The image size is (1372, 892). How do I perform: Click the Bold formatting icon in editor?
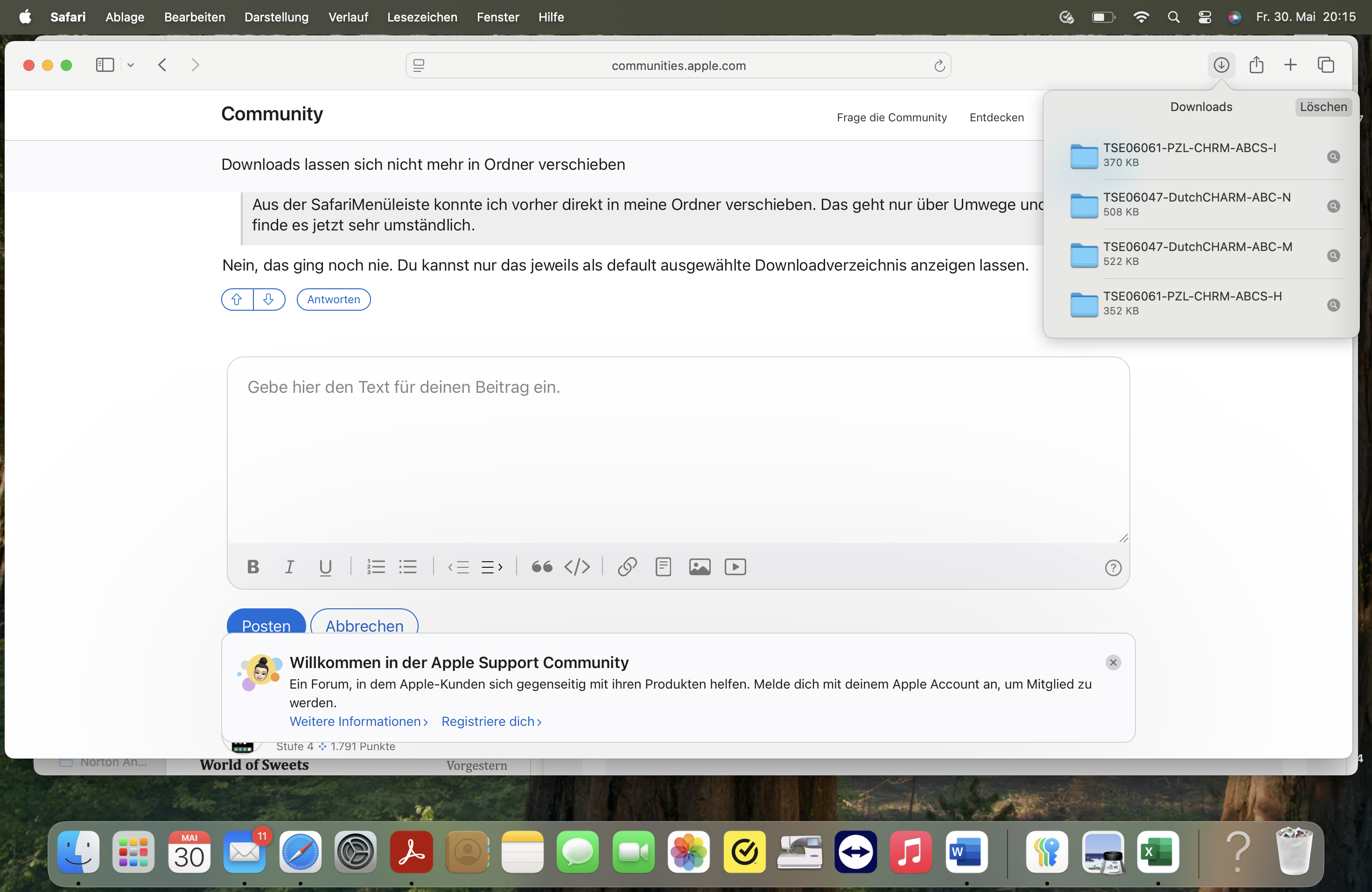point(252,567)
